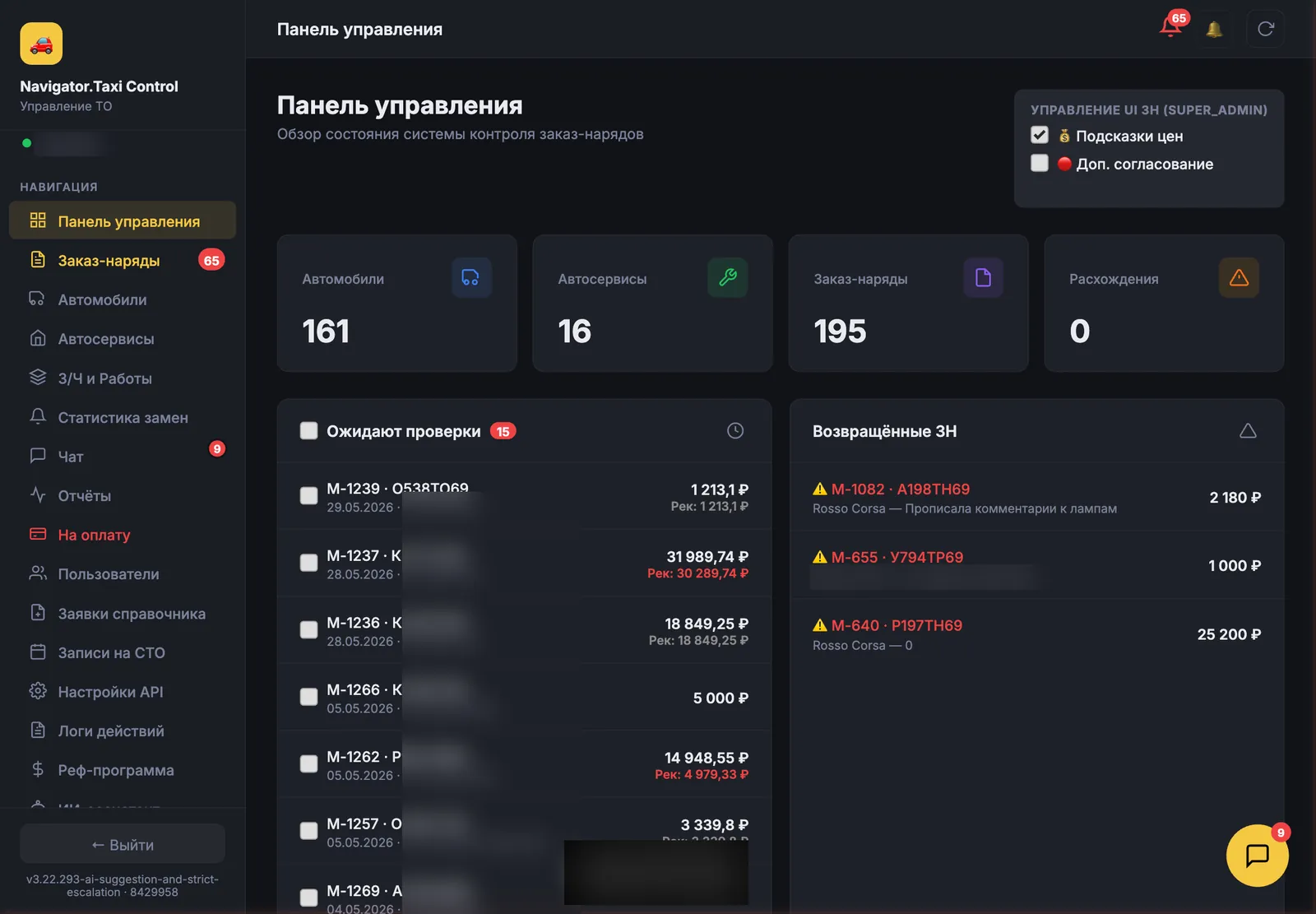This screenshot has height=914, width=1316.
Task: Open red notifications bell with 65 badge
Action: pyautogui.click(x=1171, y=26)
